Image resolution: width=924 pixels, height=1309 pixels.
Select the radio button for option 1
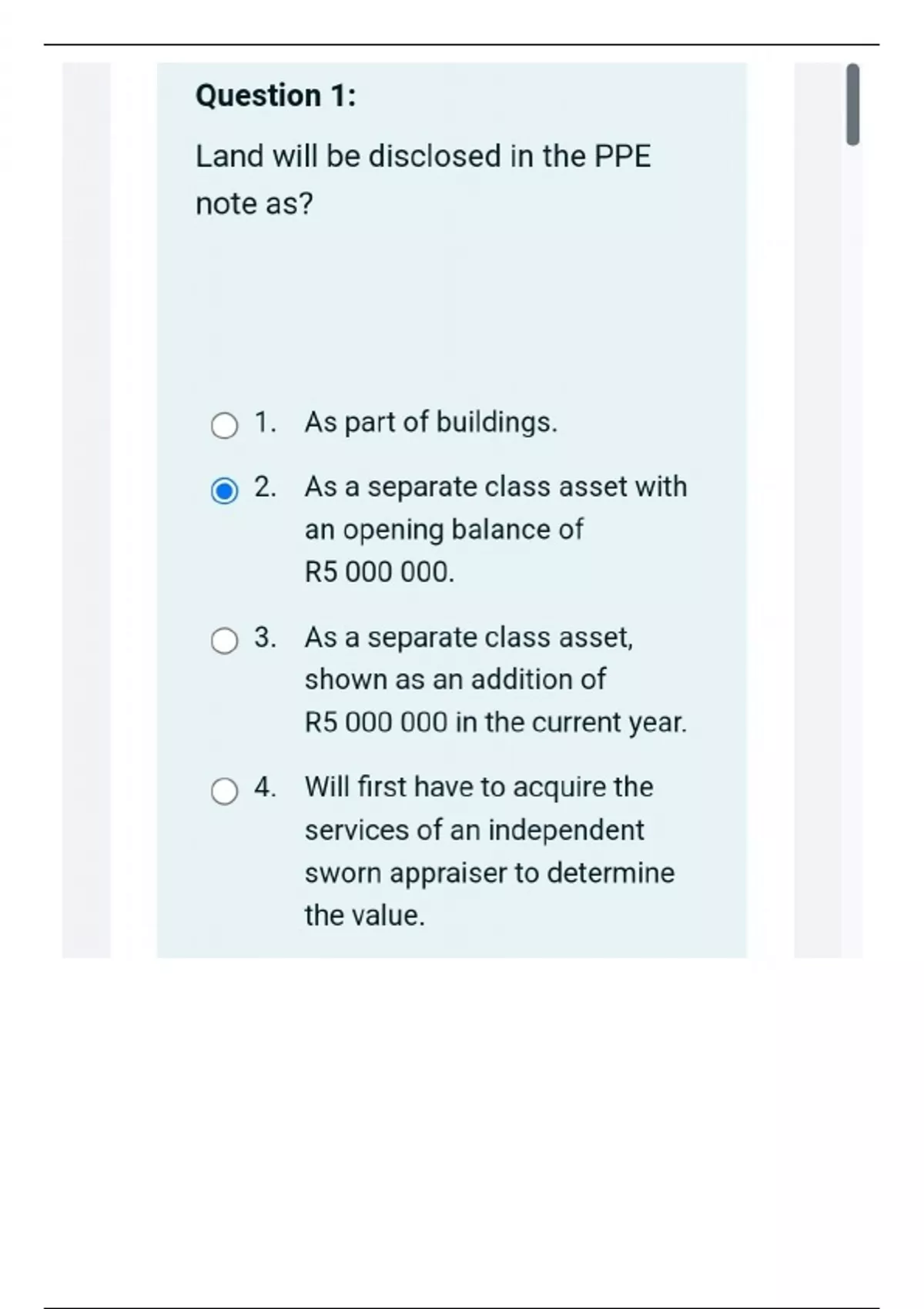point(224,425)
